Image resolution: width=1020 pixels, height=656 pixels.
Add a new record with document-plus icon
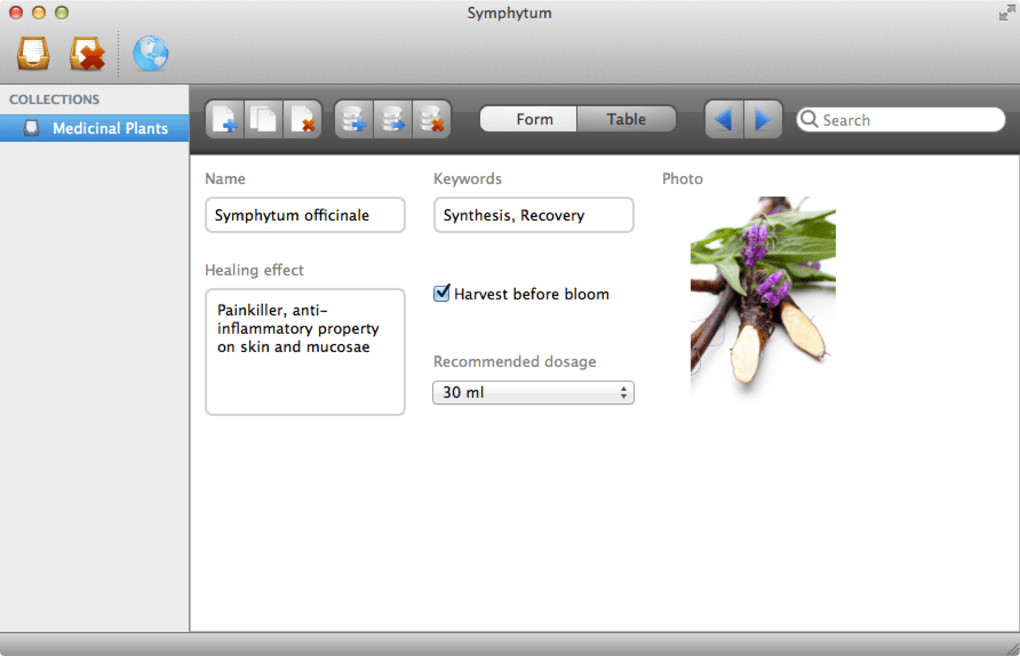224,119
